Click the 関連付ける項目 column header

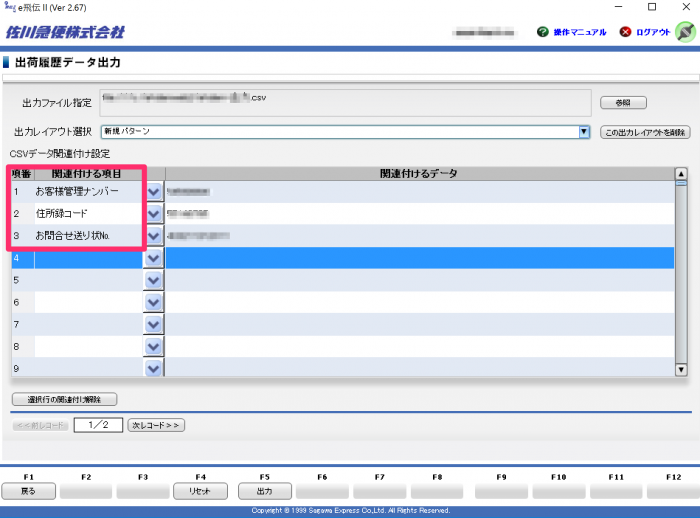tap(87, 174)
